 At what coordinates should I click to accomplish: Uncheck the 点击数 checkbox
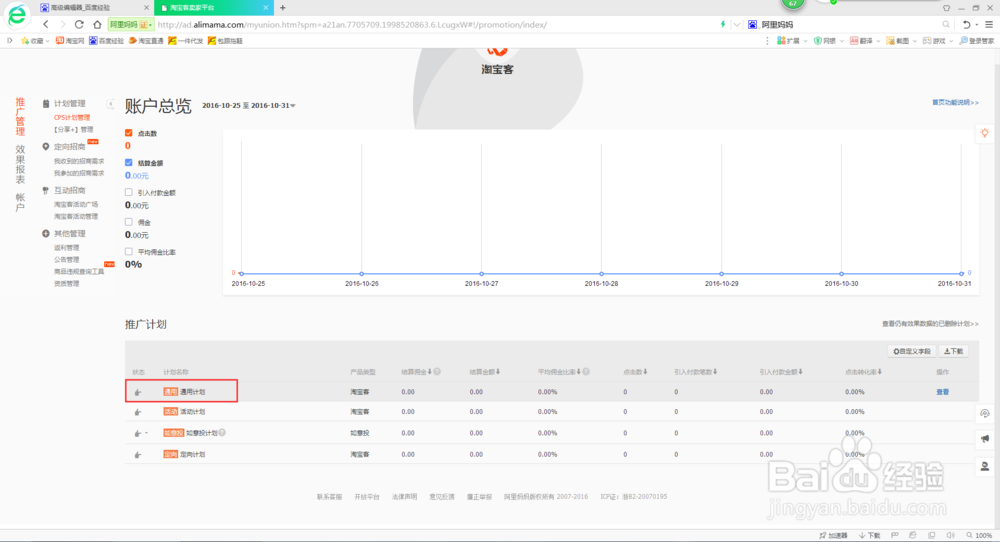coord(129,133)
